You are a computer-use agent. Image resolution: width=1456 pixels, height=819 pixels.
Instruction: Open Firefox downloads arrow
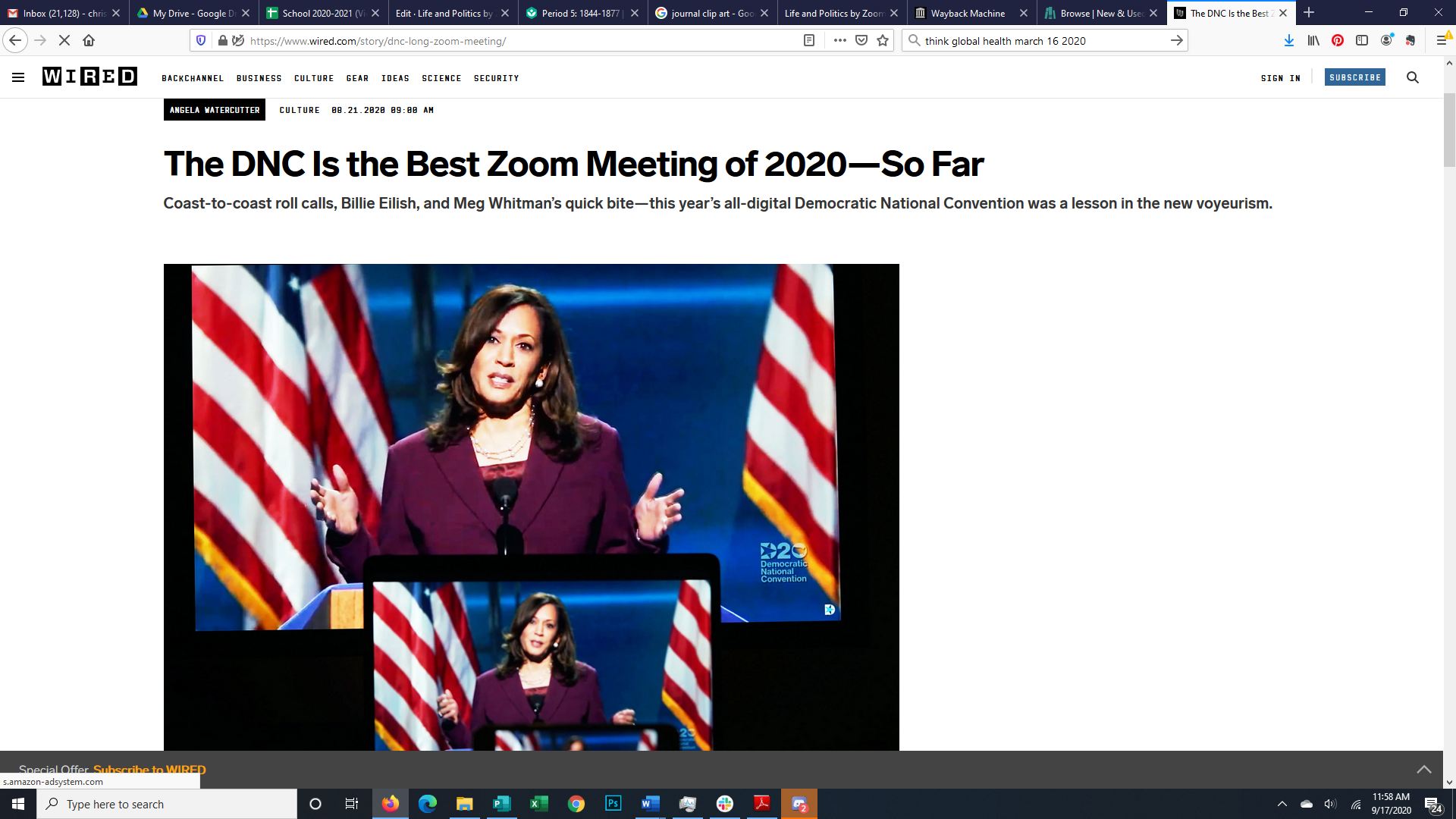tap(1288, 41)
